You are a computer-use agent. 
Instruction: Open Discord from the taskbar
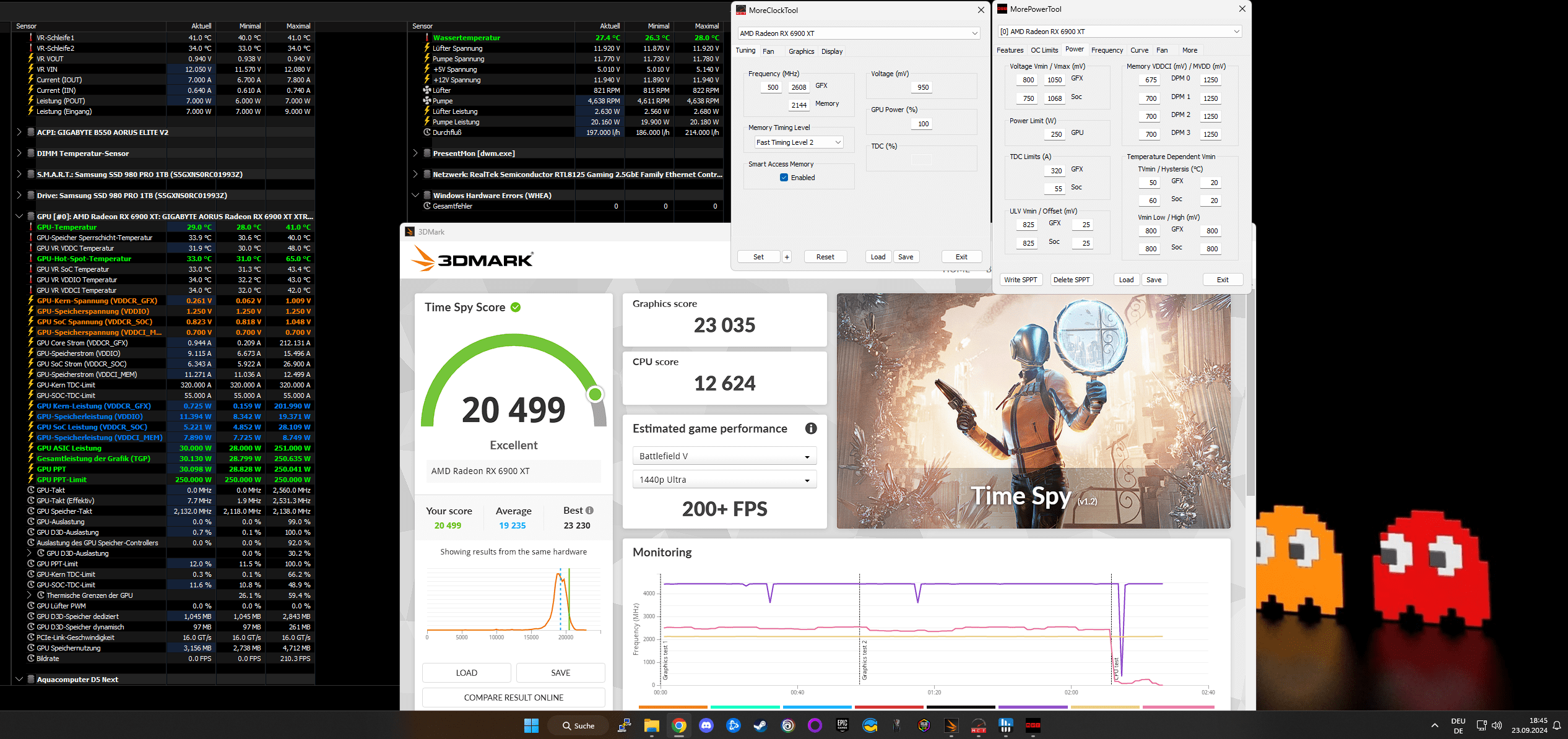706,725
